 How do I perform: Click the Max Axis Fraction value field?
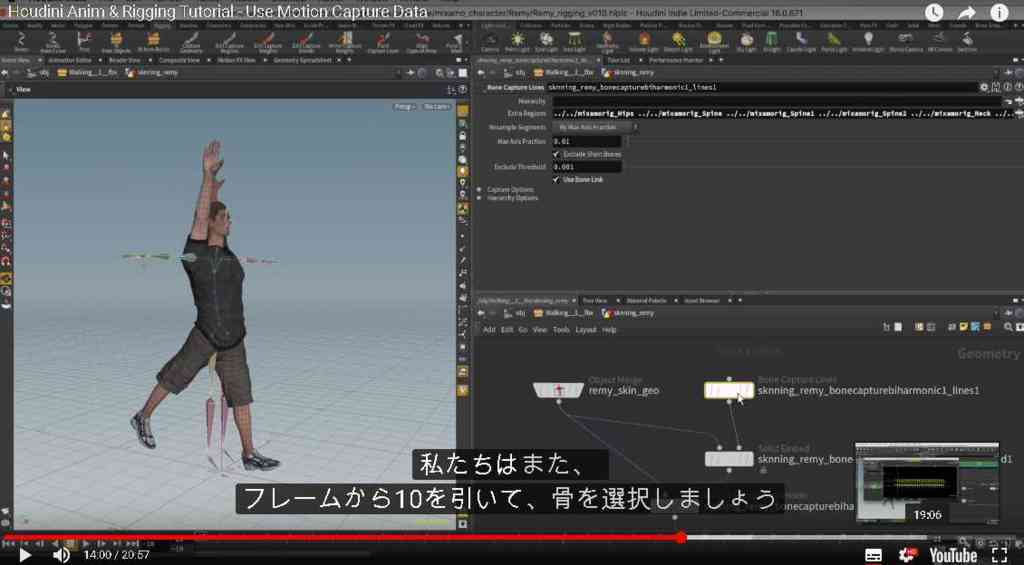(587, 141)
